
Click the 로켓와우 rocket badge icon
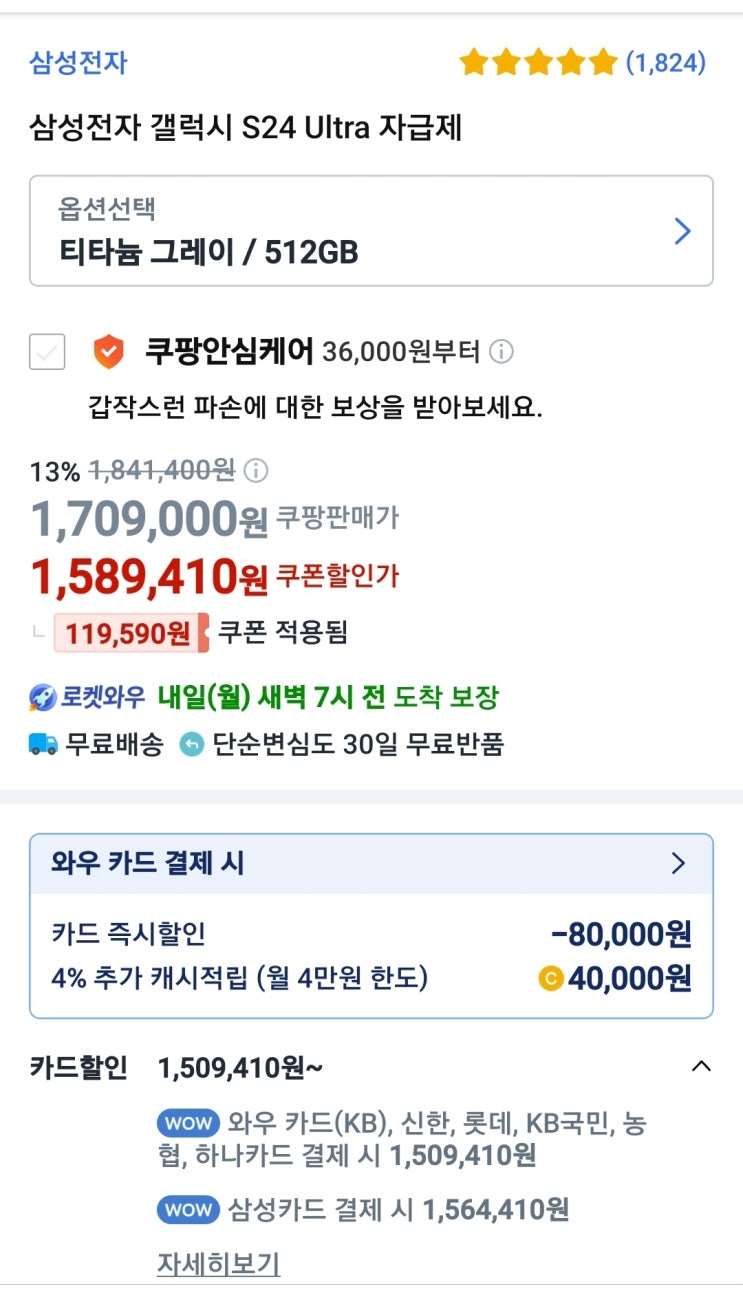pos(43,698)
